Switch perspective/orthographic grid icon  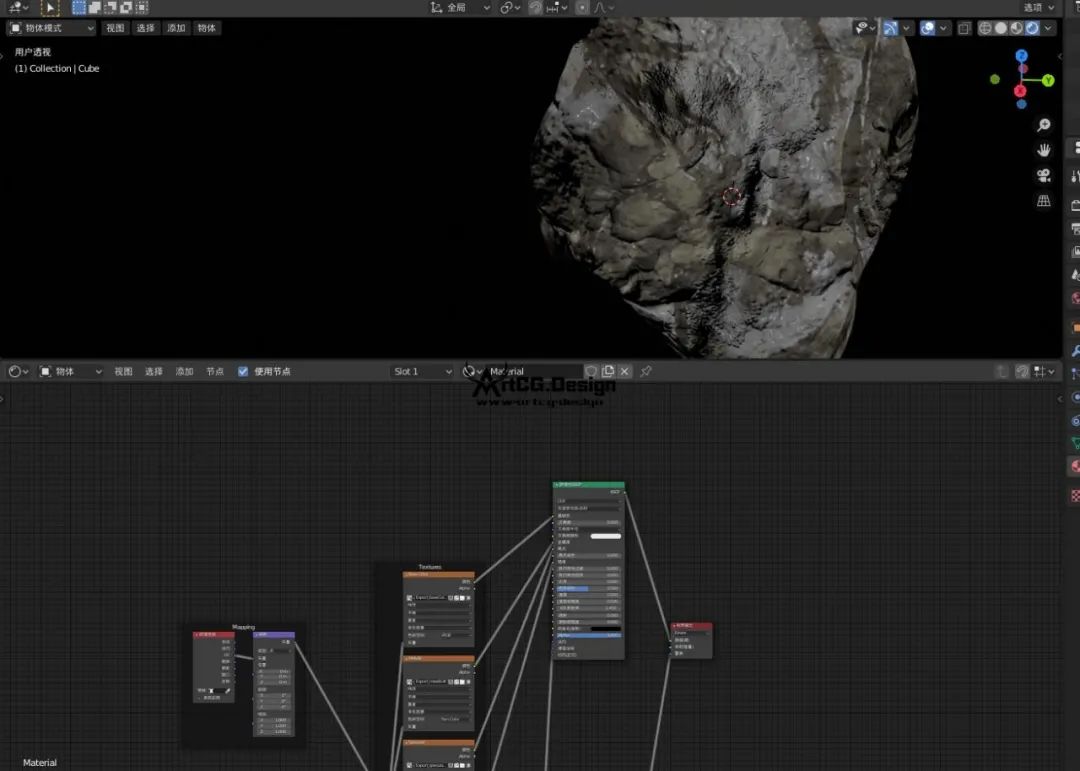point(1044,201)
